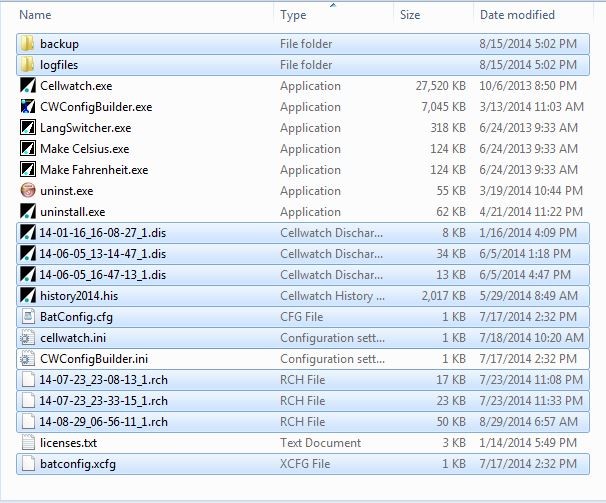Select the cellwatch.ini gear icon
Image resolution: width=606 pixels, height=503 pixels.
28,338
